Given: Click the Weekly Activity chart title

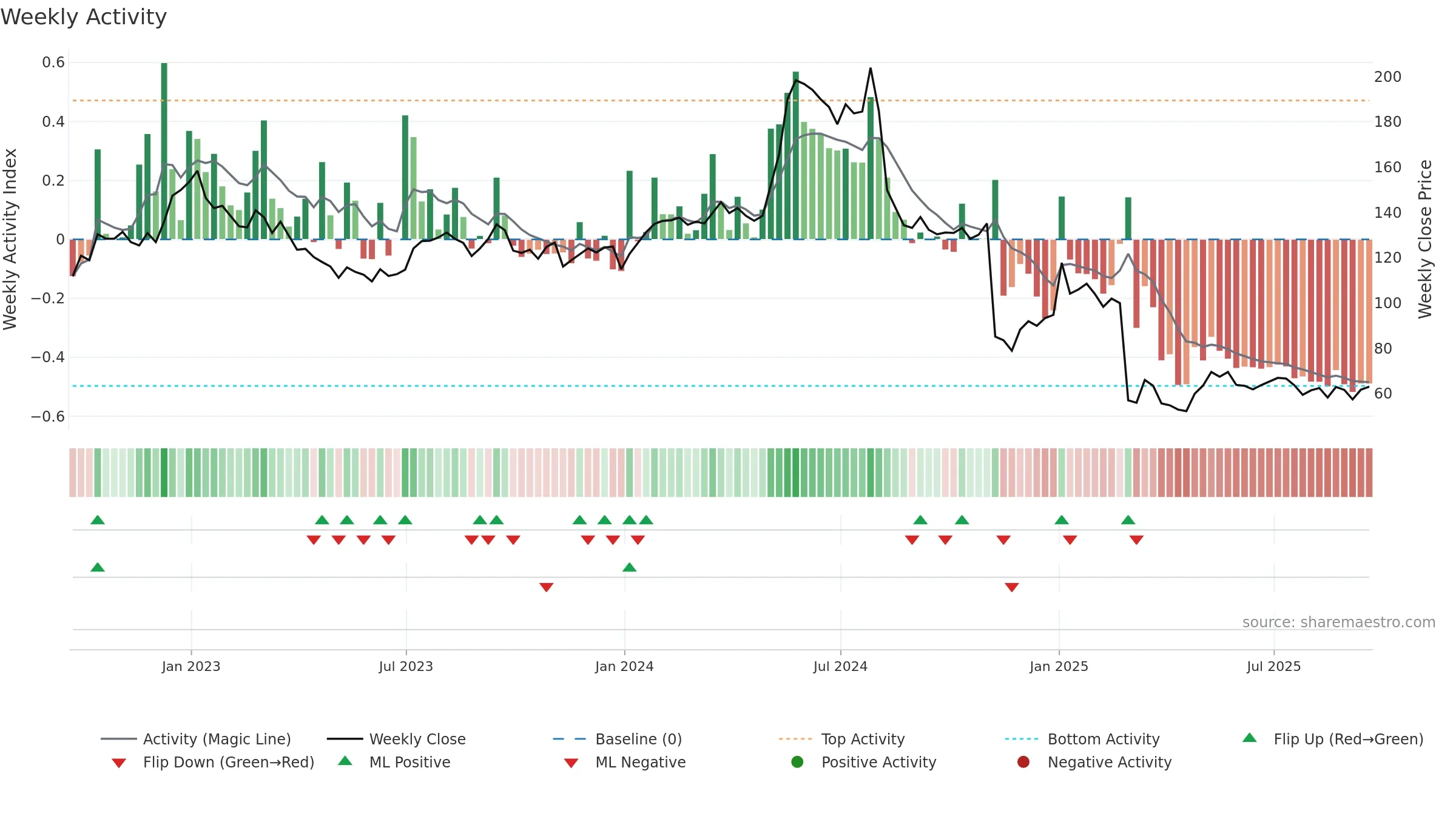Looking at the screenshot, I should [84, 17].
